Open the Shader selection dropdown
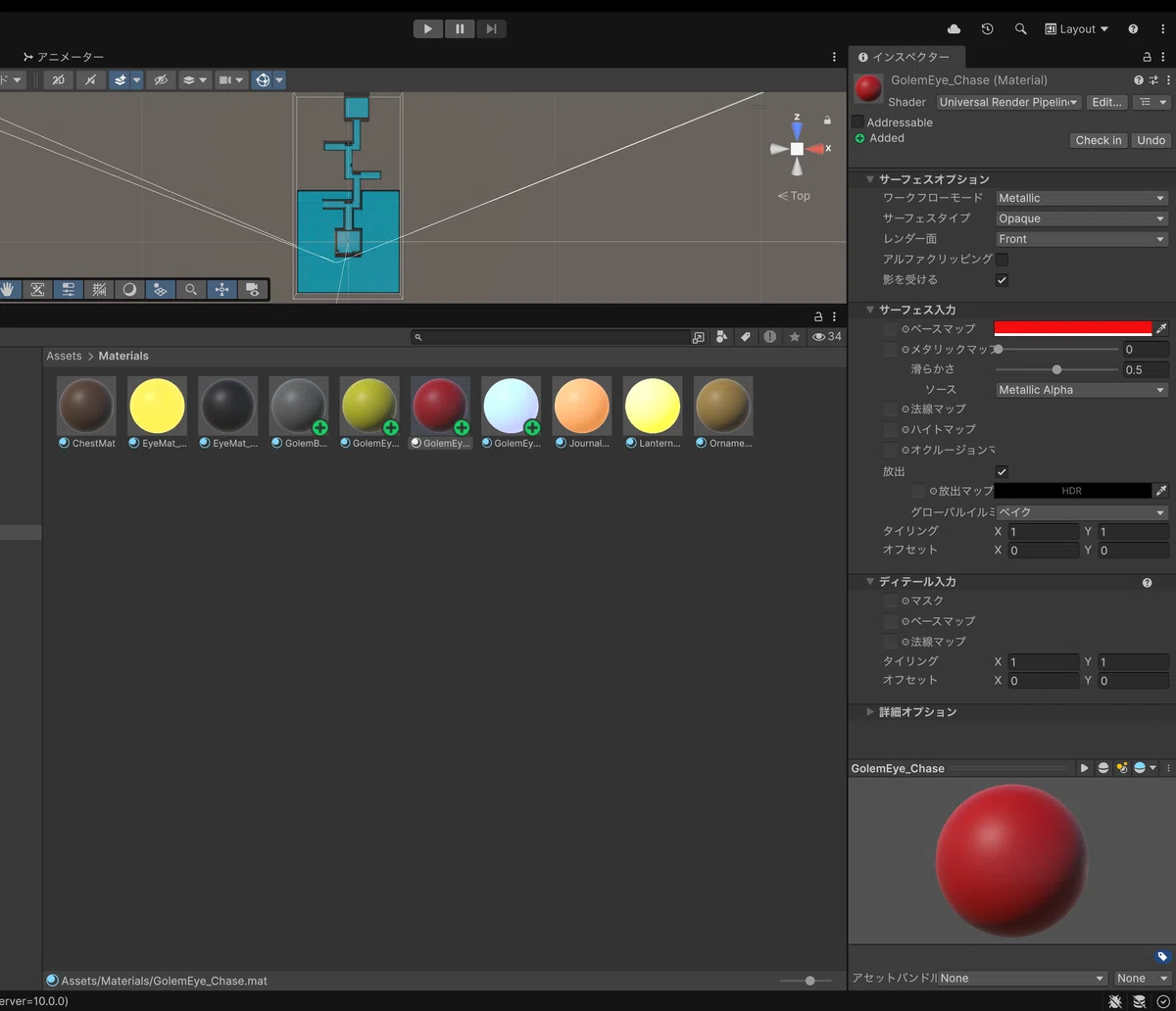This screenshot has width=1176, height=1011. click(1008, 102)
